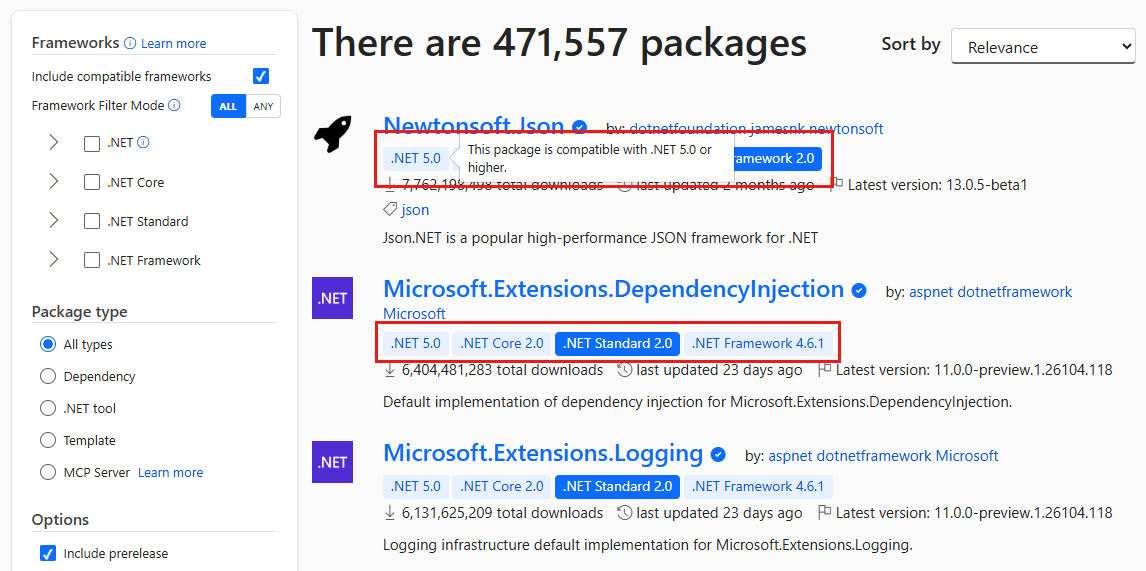
Task: Expand the .NET Core framework chevron
Action: click(x=53, y=181)
